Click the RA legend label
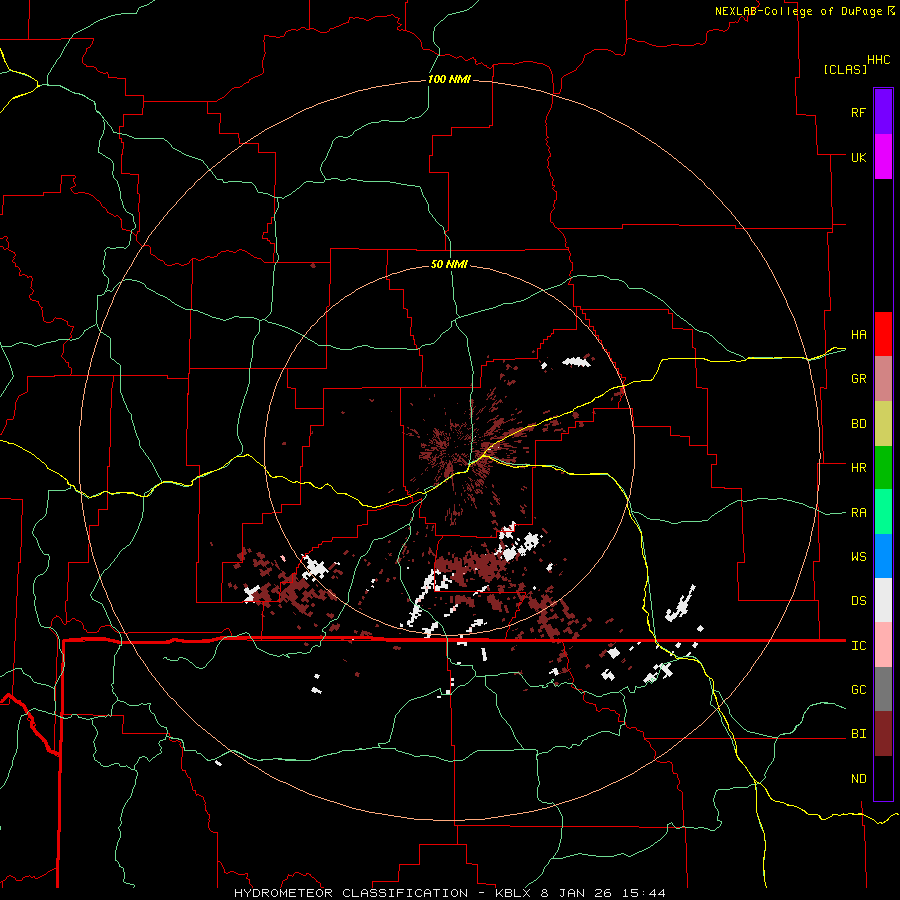Screen dimensions: 900x900 858,513
